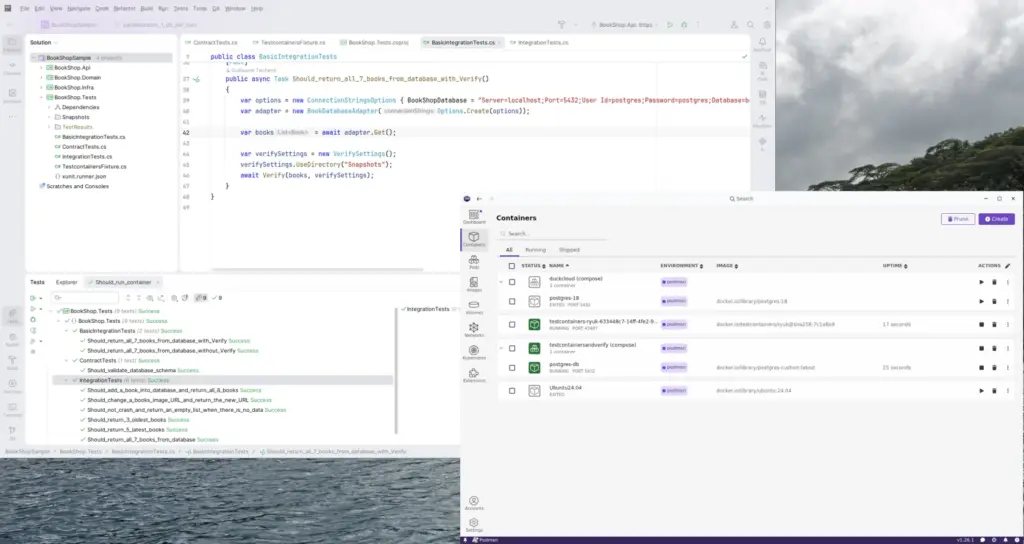Start the Ubuntu24.04 container
1024x544 pixels.
(x=981, y=391)
